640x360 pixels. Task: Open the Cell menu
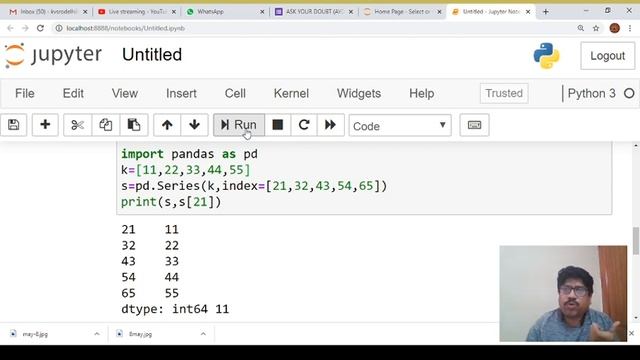[235, 93]
